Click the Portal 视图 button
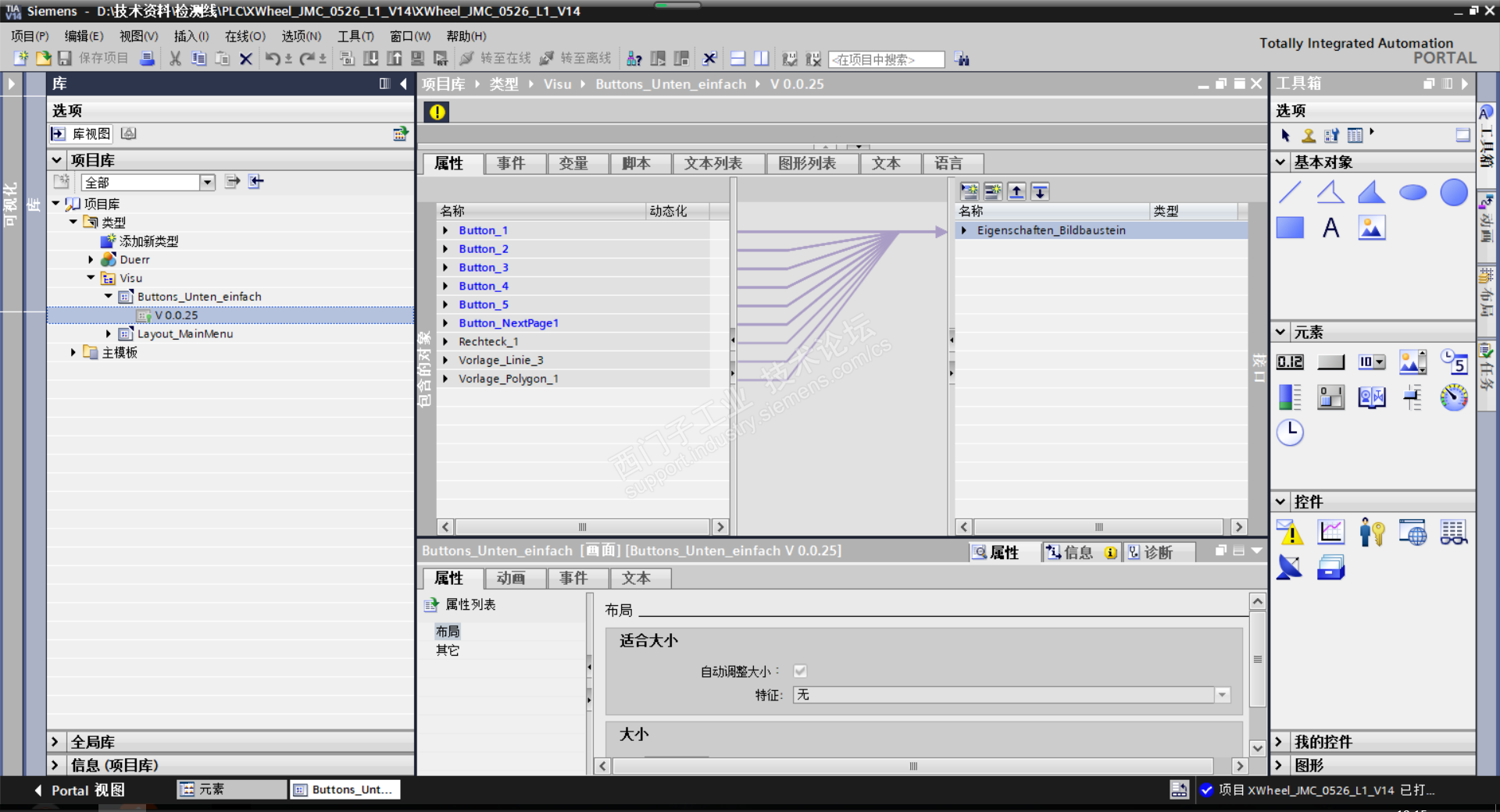 (78, 790)
